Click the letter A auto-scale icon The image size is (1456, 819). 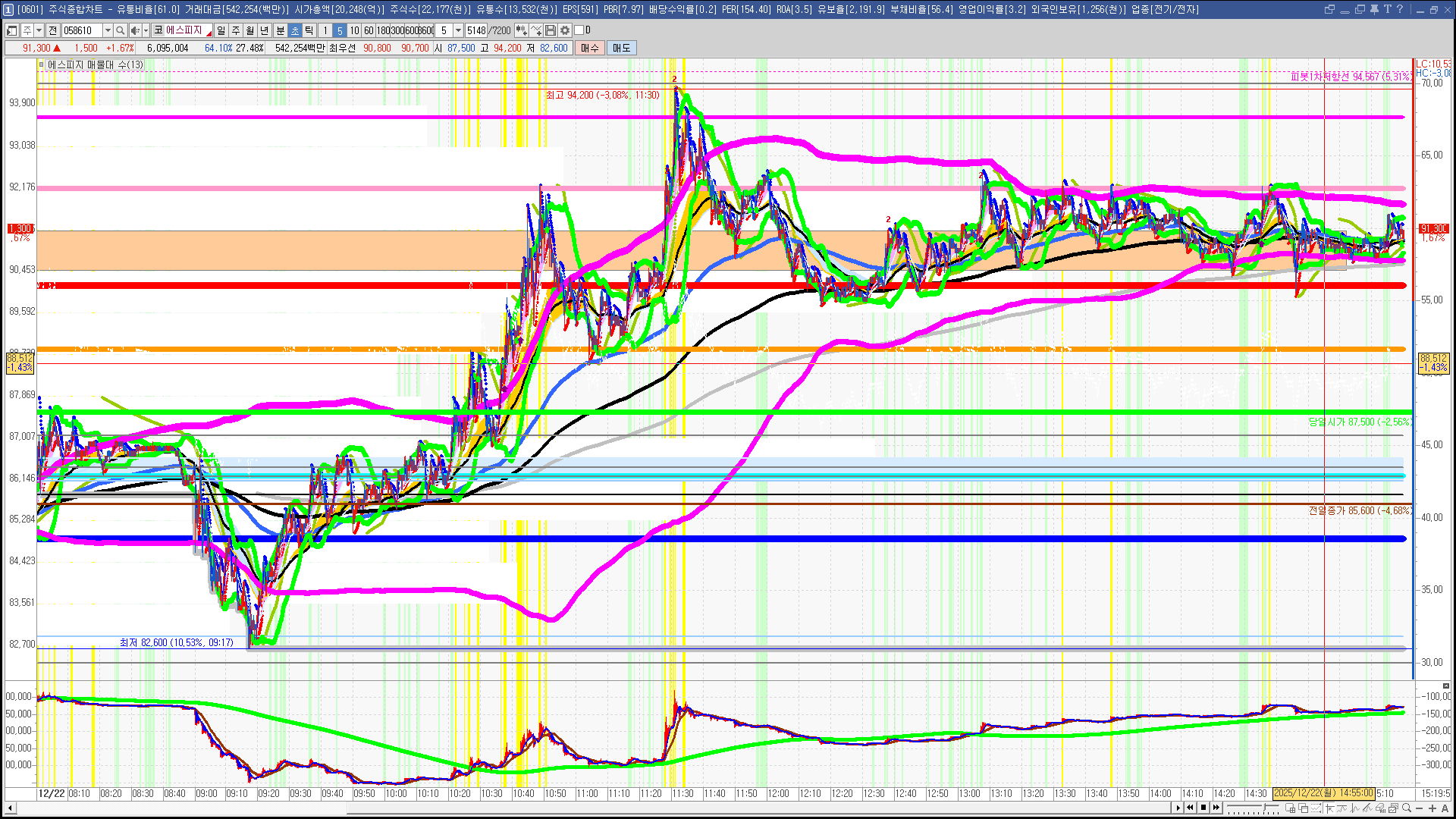click(x=1445, y=808)
